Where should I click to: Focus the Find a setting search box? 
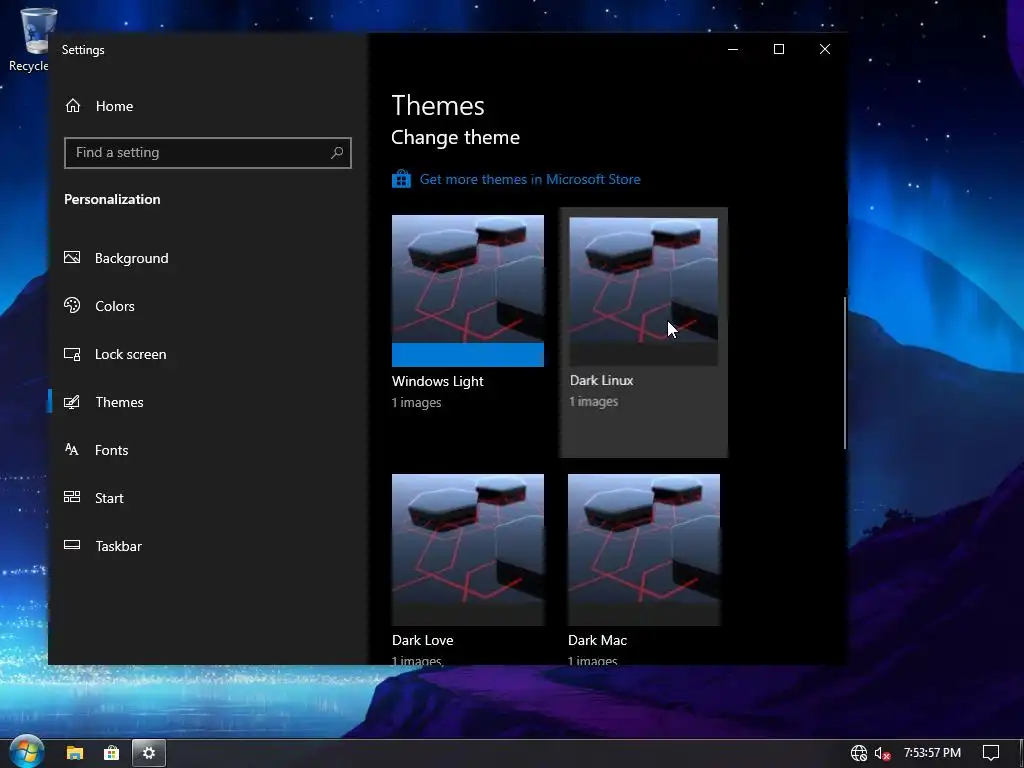click(x=208, y=153)
